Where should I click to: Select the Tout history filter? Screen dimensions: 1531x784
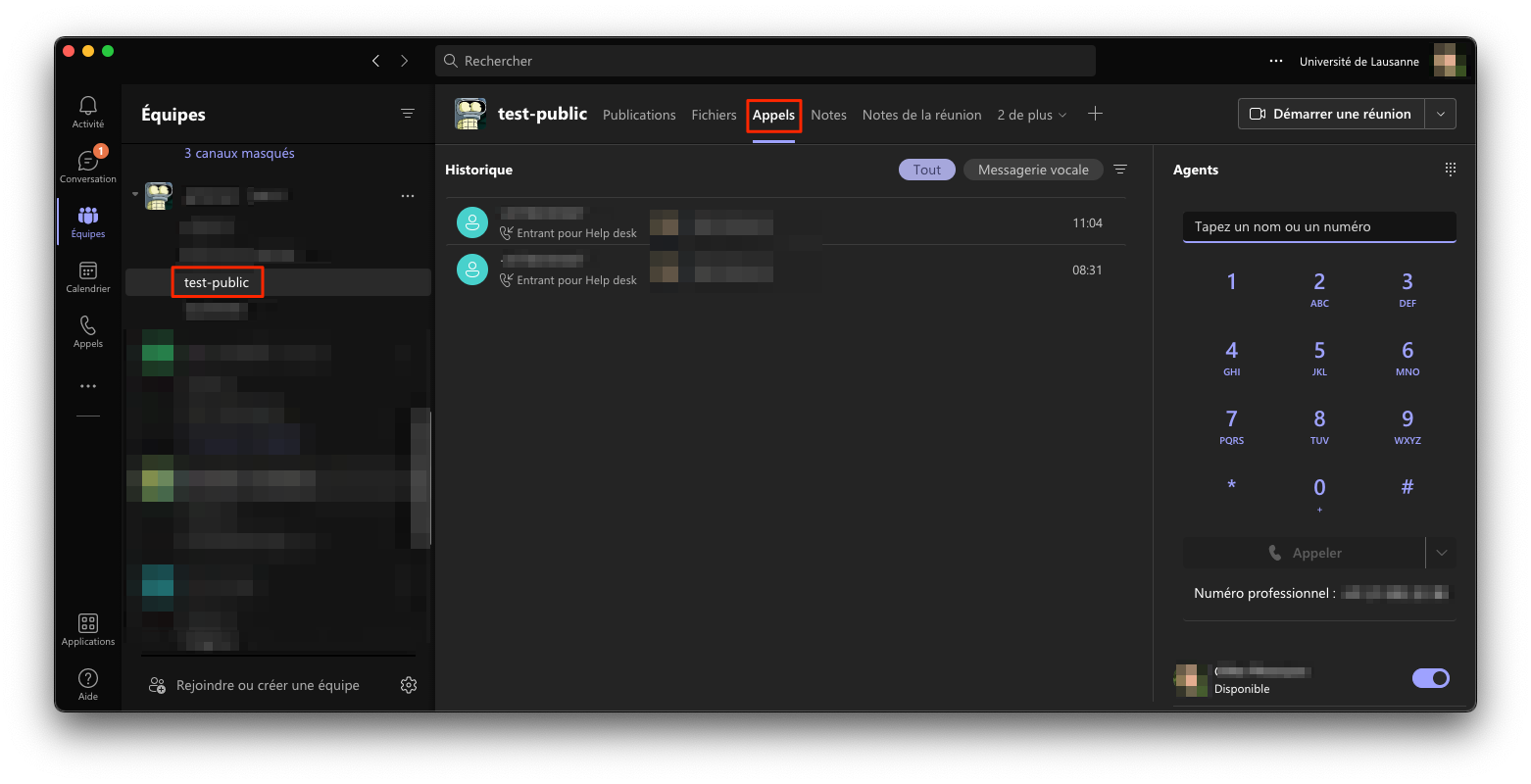coord(926,170)
